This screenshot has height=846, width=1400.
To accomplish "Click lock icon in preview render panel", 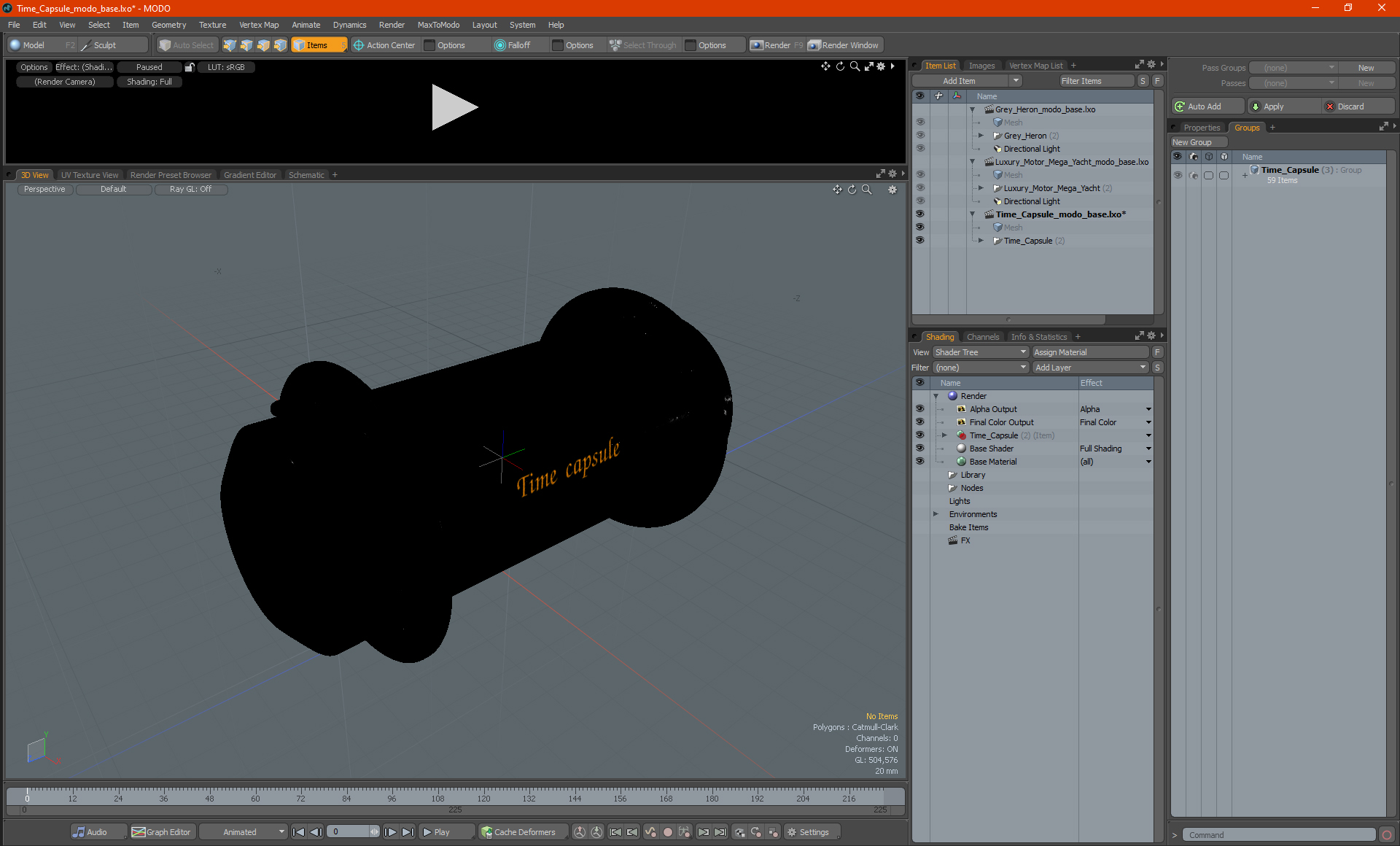I will 190,67.
